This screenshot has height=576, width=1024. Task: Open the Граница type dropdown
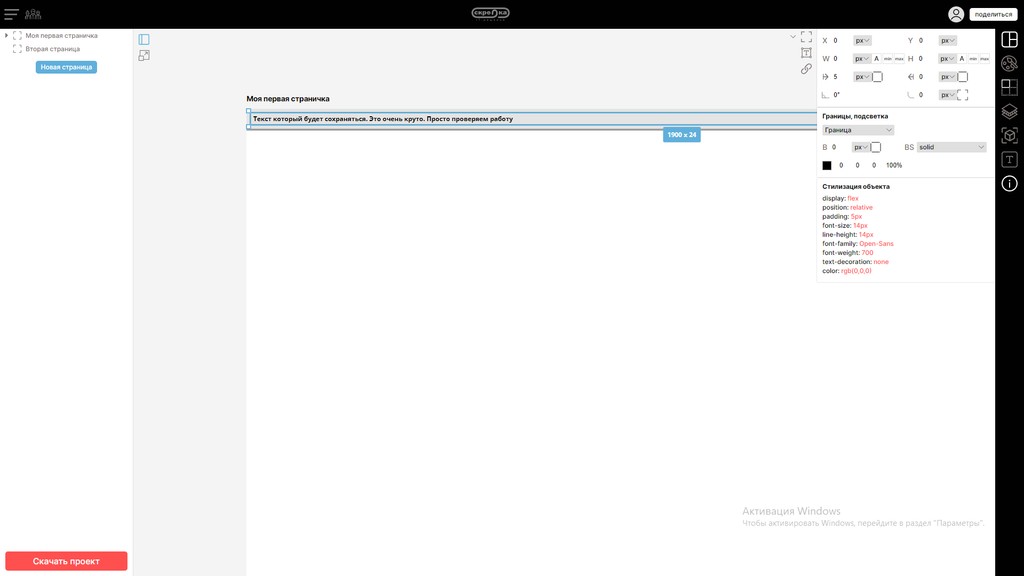(x=858, y=130)
